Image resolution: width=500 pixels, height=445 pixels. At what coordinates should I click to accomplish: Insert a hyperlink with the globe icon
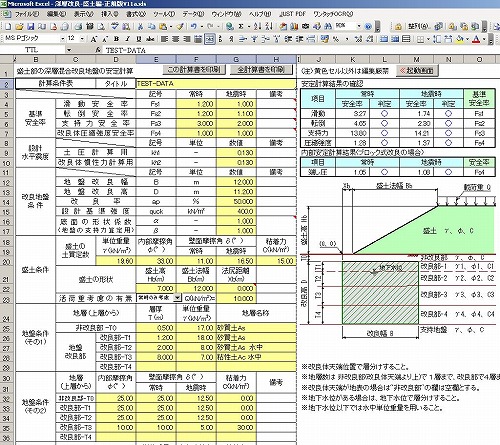(229, 26)
